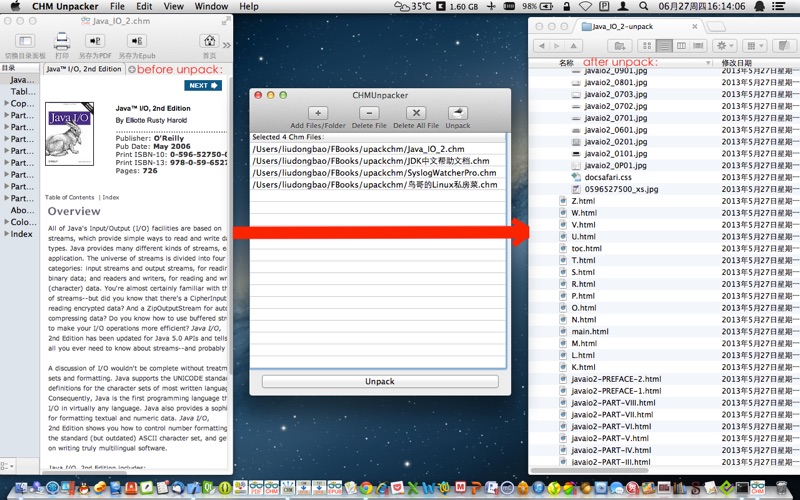Go to the home page in CHM viewer
This screenshot has width=800, height=500.
(x=209, y=41)
